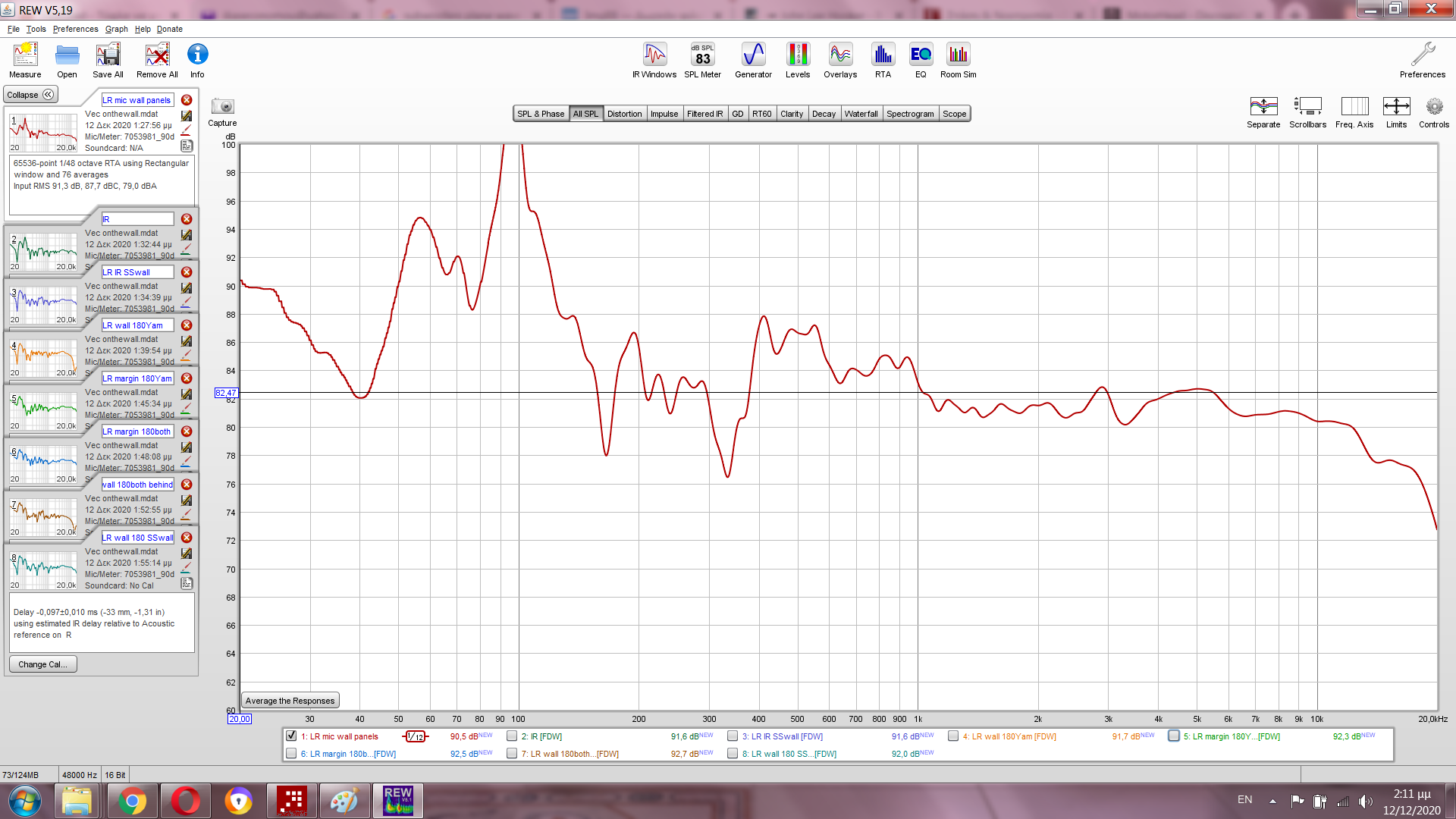
Task: Open the Graph menu
Action: (x=116, y=29)
